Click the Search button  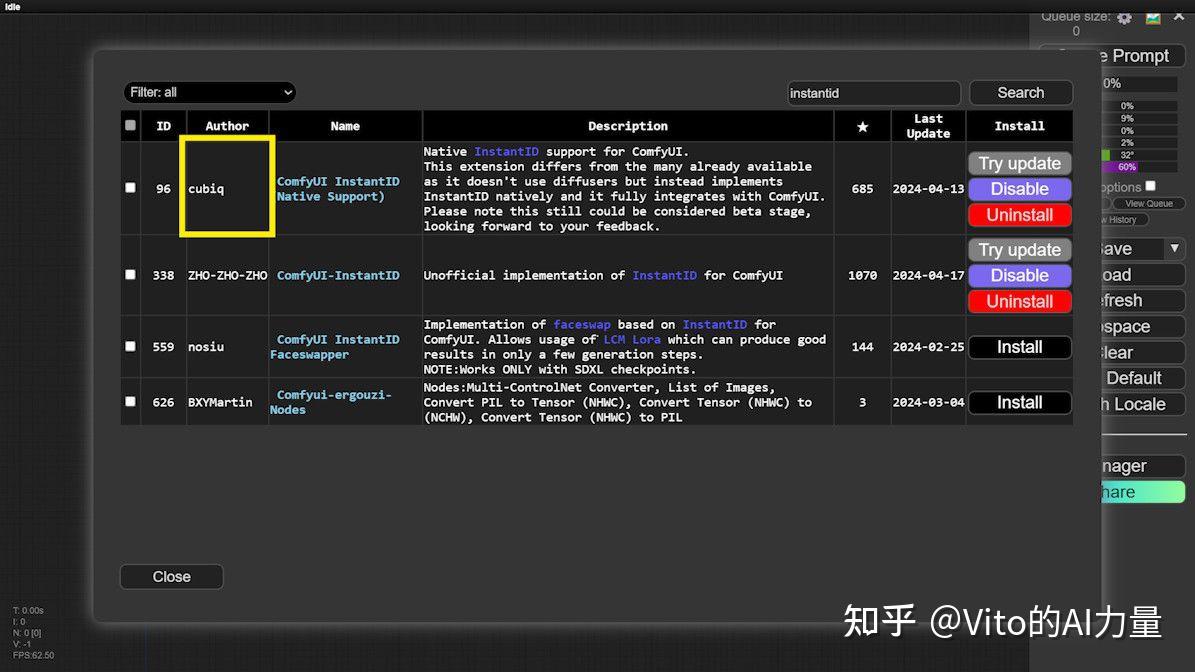coord(1020,92)
